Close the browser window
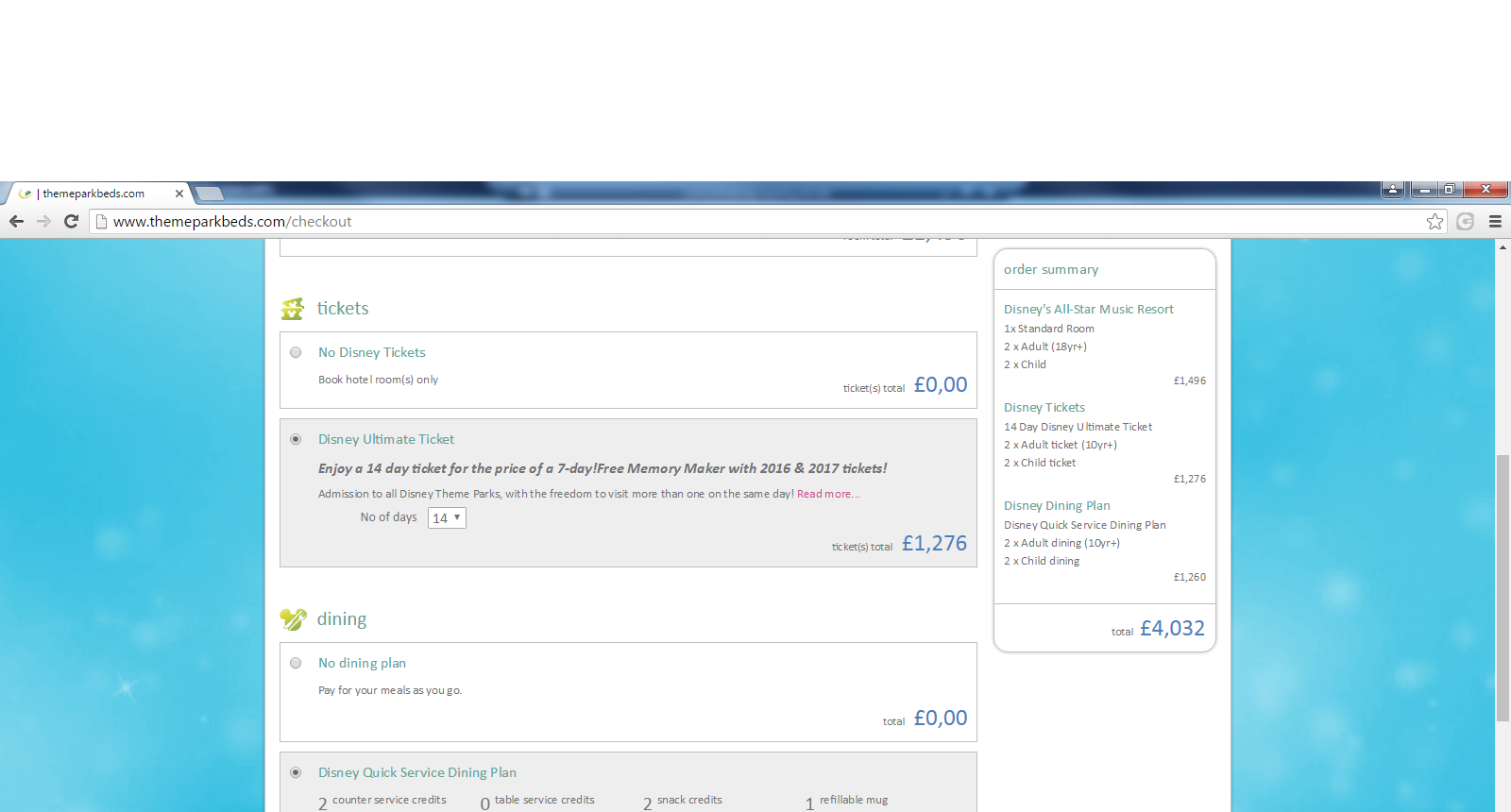1511x812 pixels. (1486, 189)
